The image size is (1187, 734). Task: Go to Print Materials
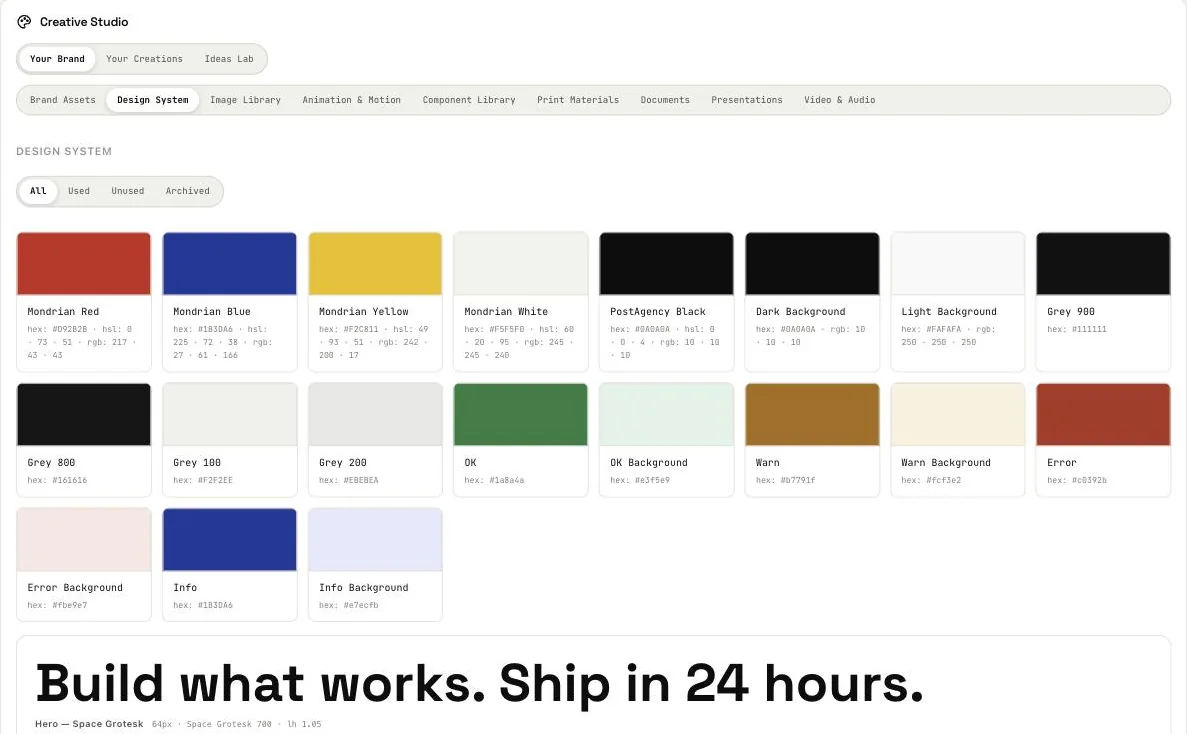(578, 100)
